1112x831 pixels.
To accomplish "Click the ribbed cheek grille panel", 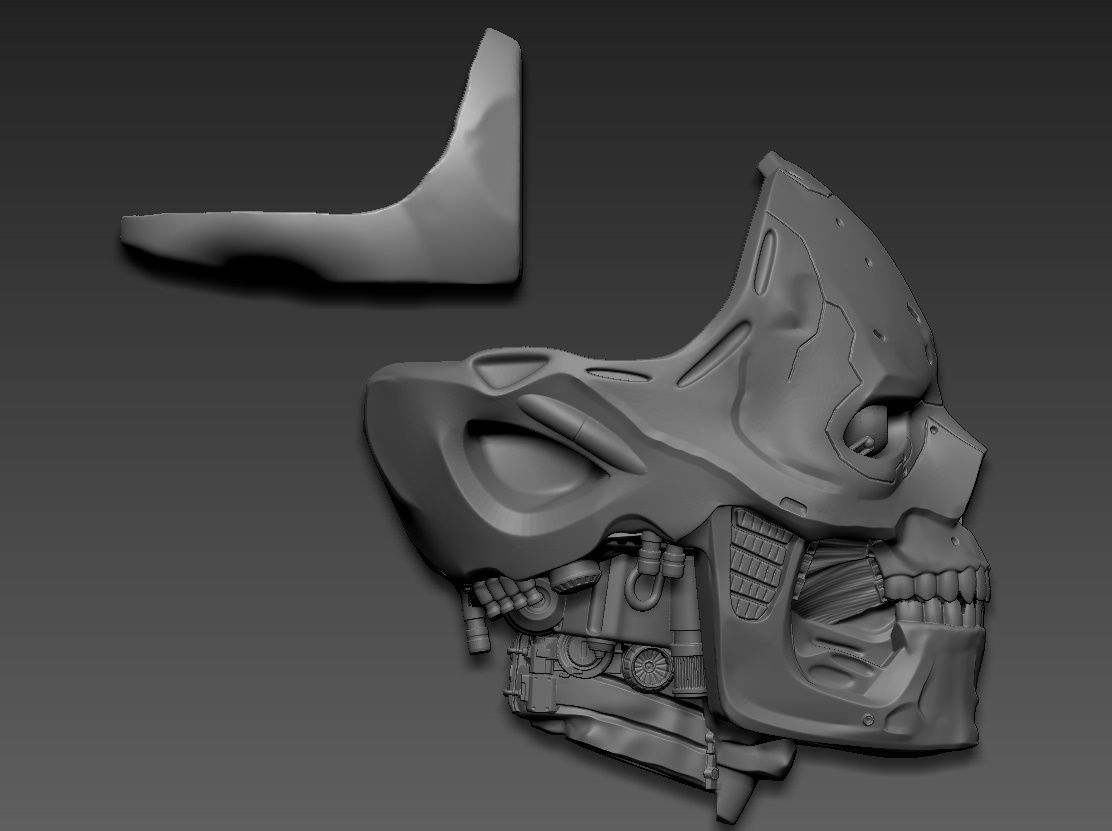I will coord(759,564).
